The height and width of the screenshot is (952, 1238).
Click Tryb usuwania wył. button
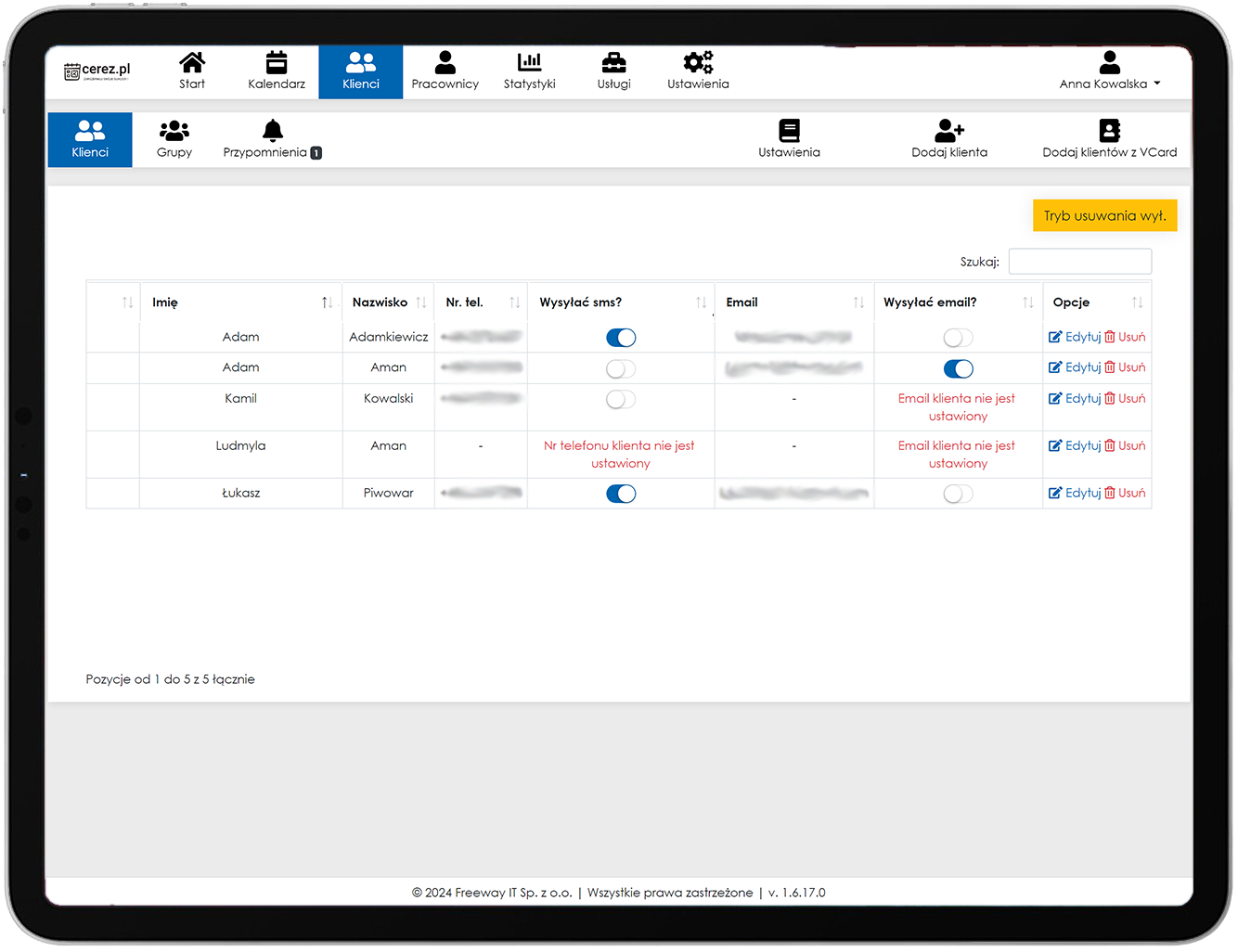[x=1104, y=215]
